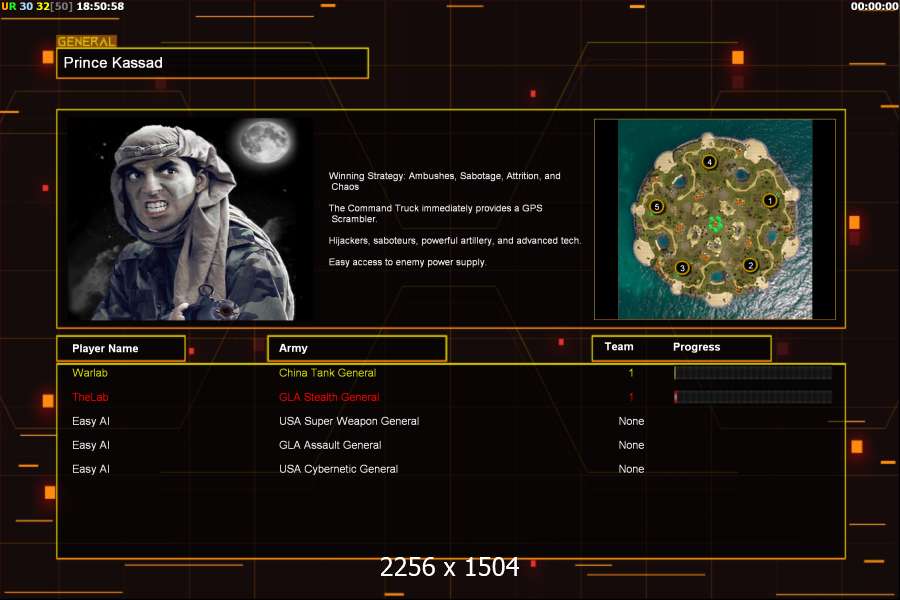Click the orange GENERAL label tag
The image size is (900, 600).
[x=86, y=42]
